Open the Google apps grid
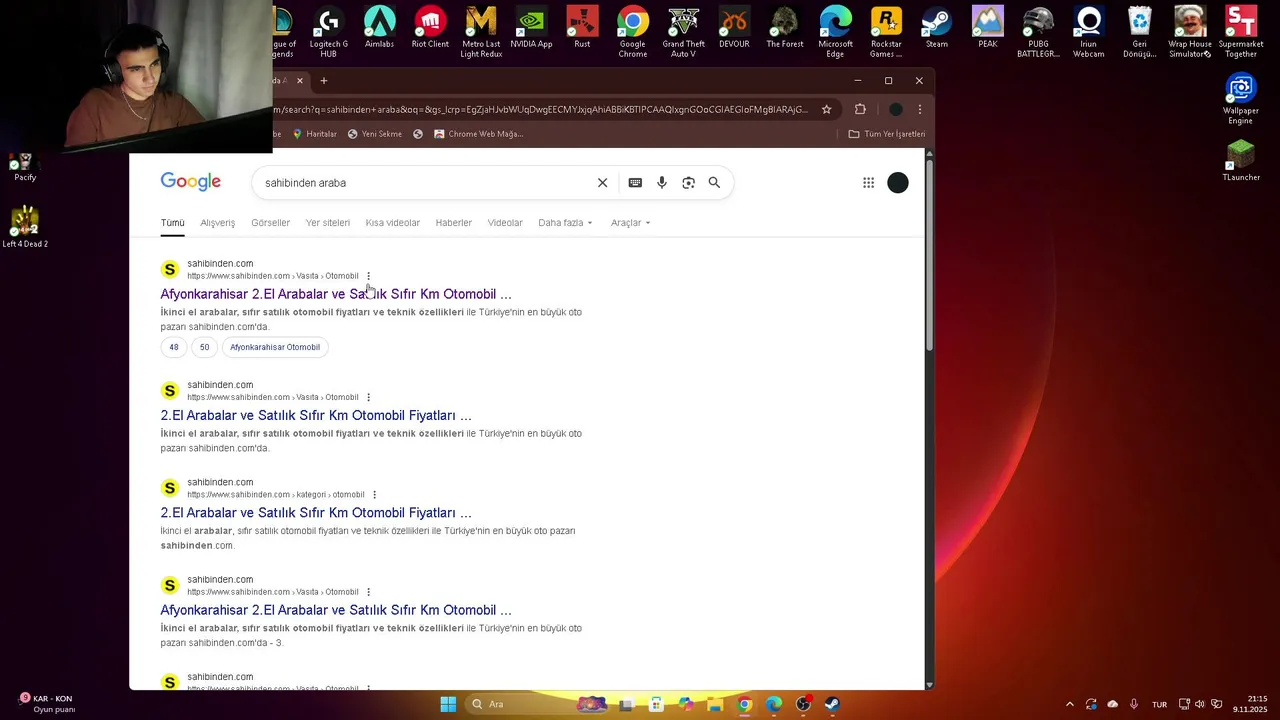Viewport: 1280px width, 720px height. [x=868, y=183]
